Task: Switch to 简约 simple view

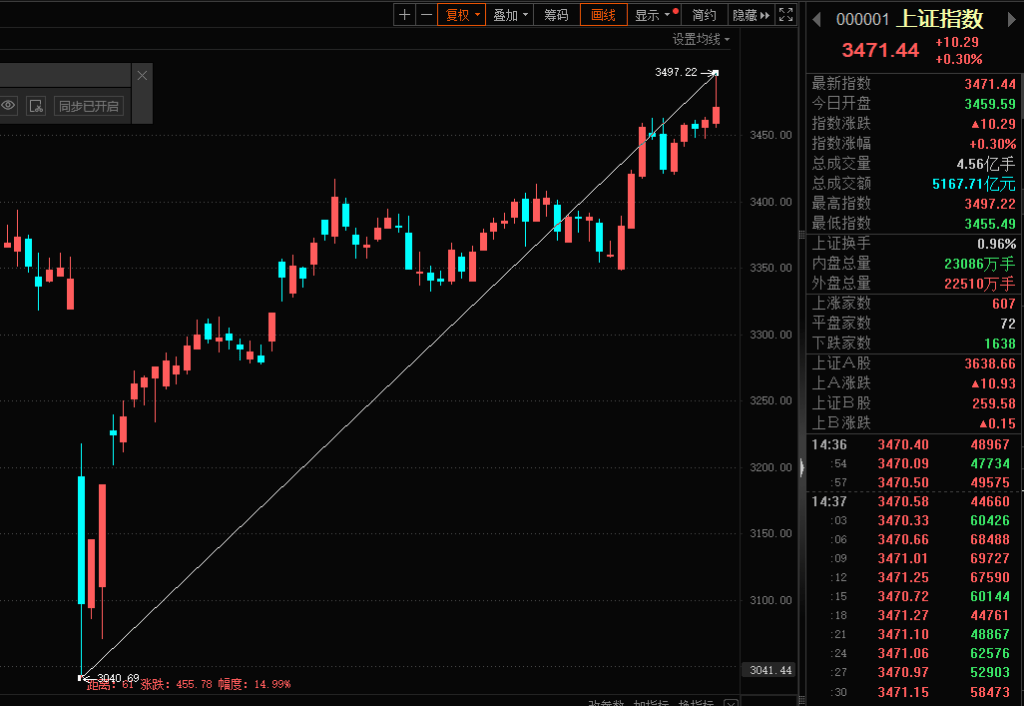Action: pyautogui.click(x=704, y=15)
